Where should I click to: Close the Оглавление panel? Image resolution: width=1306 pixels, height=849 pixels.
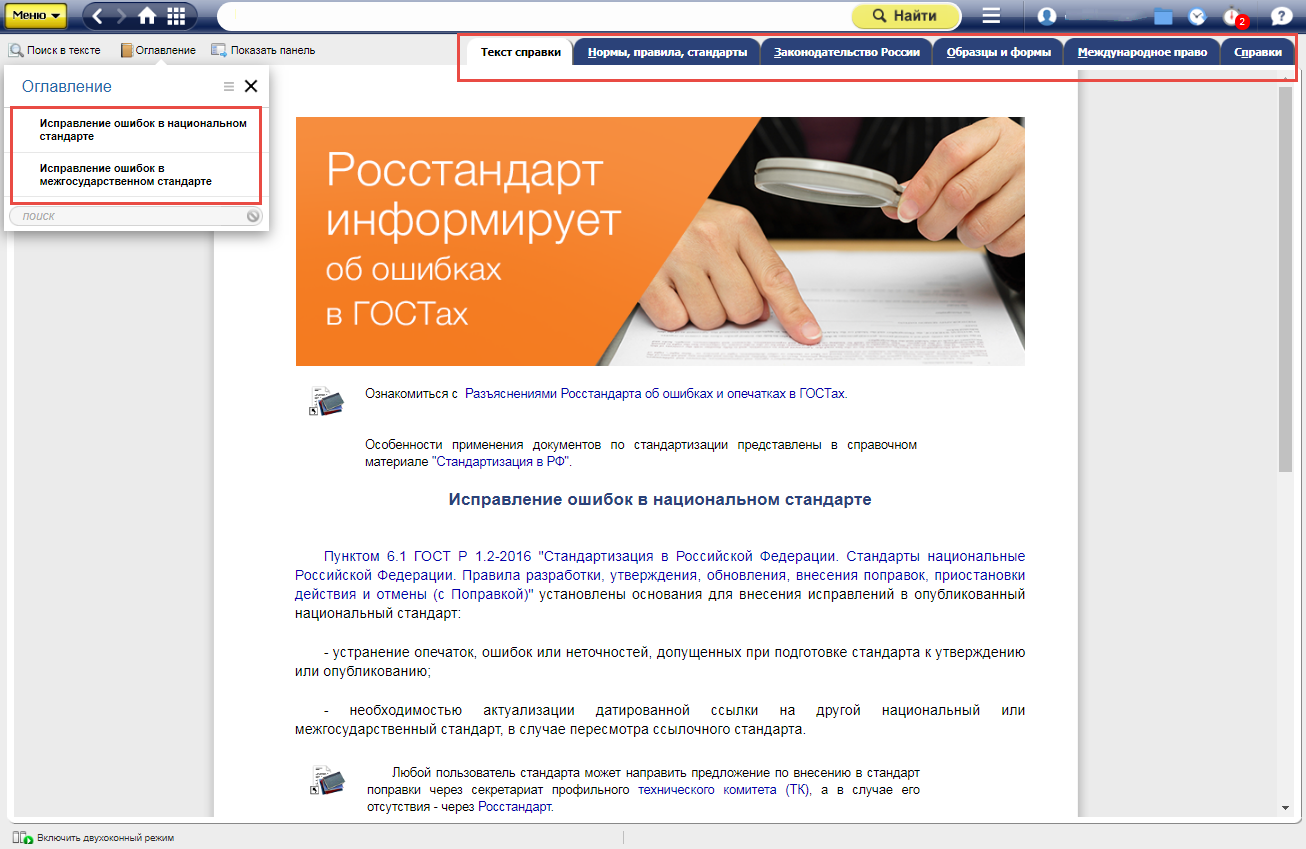point(251,87)
